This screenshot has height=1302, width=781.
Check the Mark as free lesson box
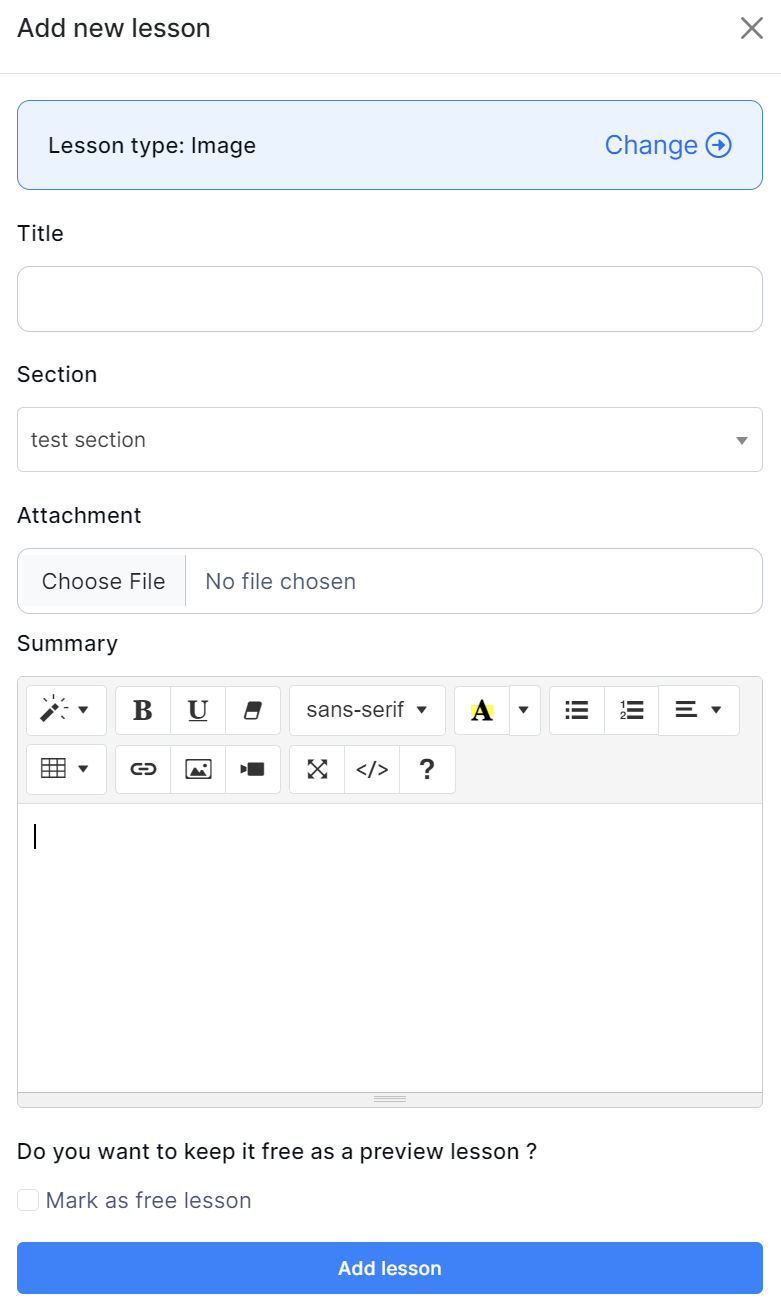[28, 1200]
